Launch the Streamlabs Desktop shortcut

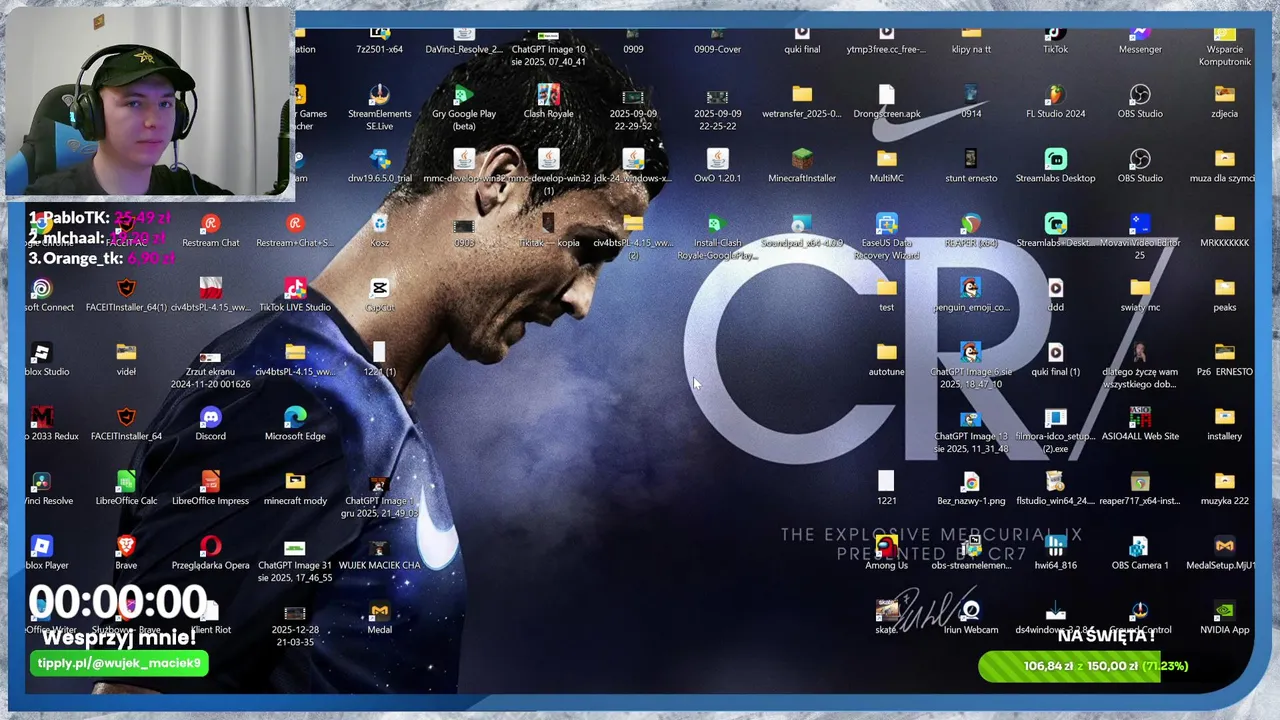pos(1055,165)
